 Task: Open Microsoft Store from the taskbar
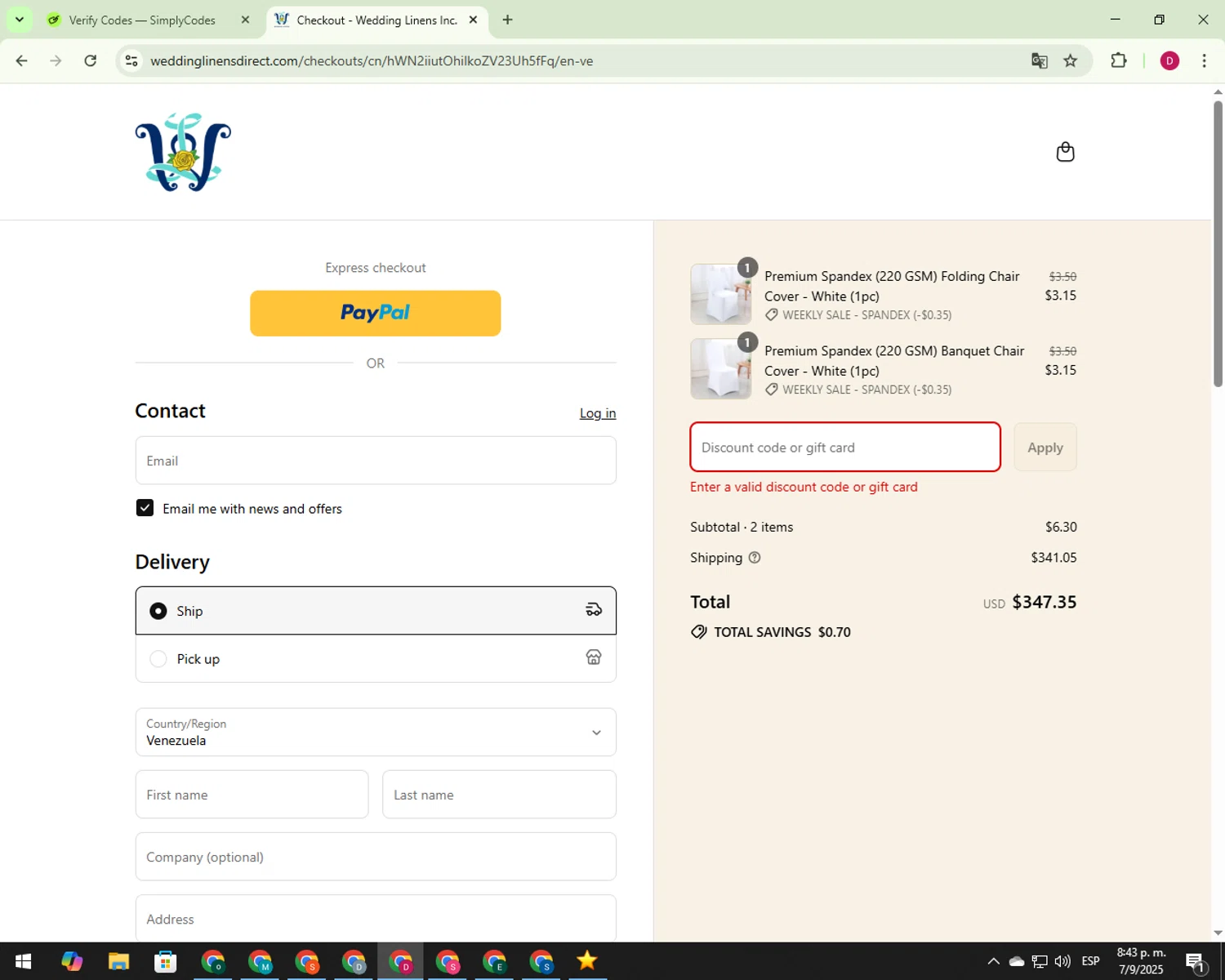(166, 961)
